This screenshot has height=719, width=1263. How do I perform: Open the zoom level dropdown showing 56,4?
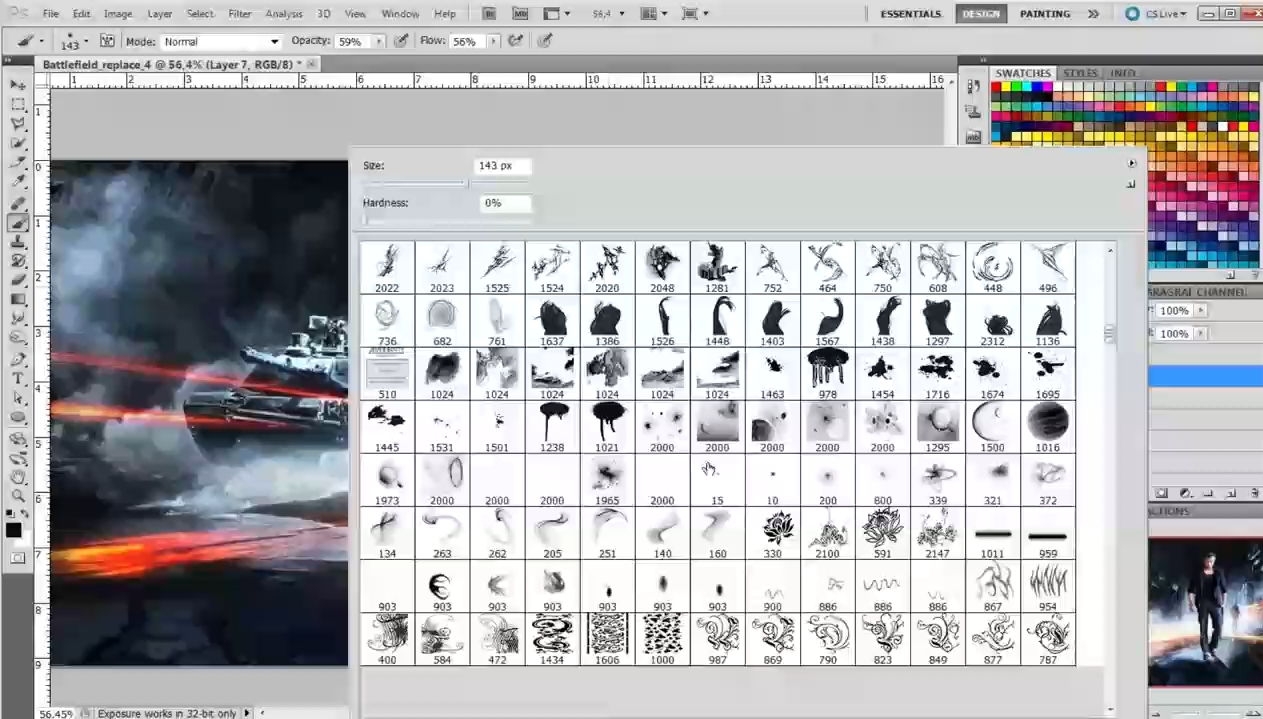pos(608,14)
